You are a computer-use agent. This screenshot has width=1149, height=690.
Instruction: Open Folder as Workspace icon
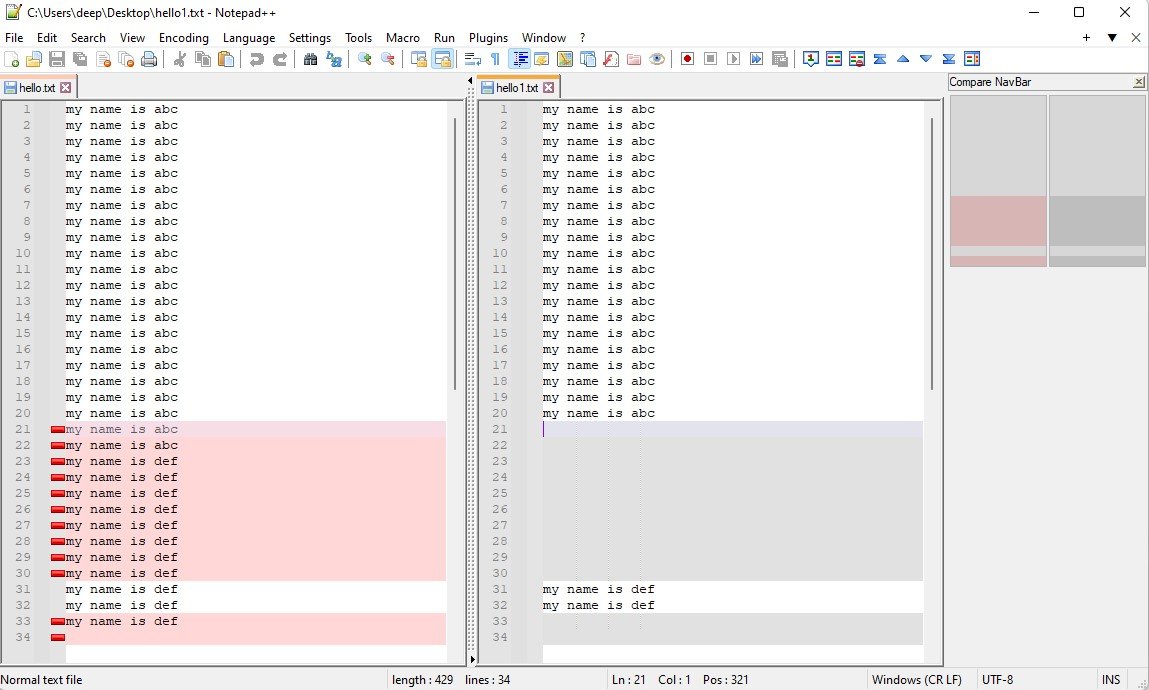tap(634, 59)
